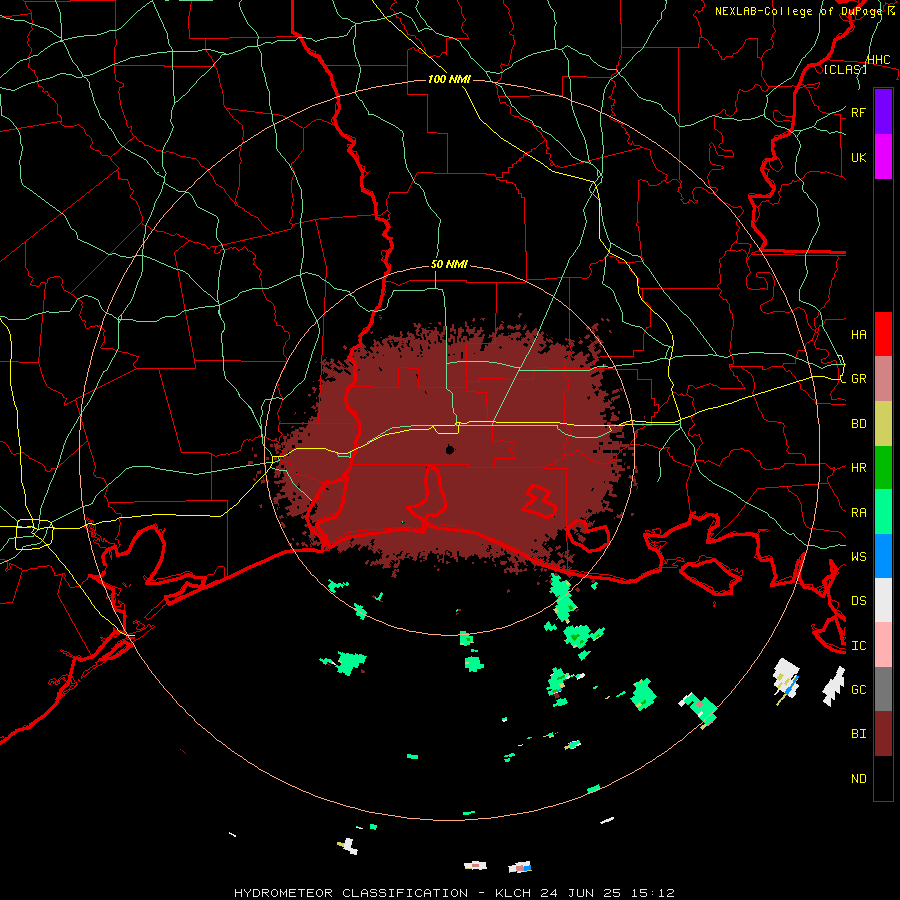Click the BD yellow legend swatch
Viewport: 900px width, 900px height.
point(883,424)
